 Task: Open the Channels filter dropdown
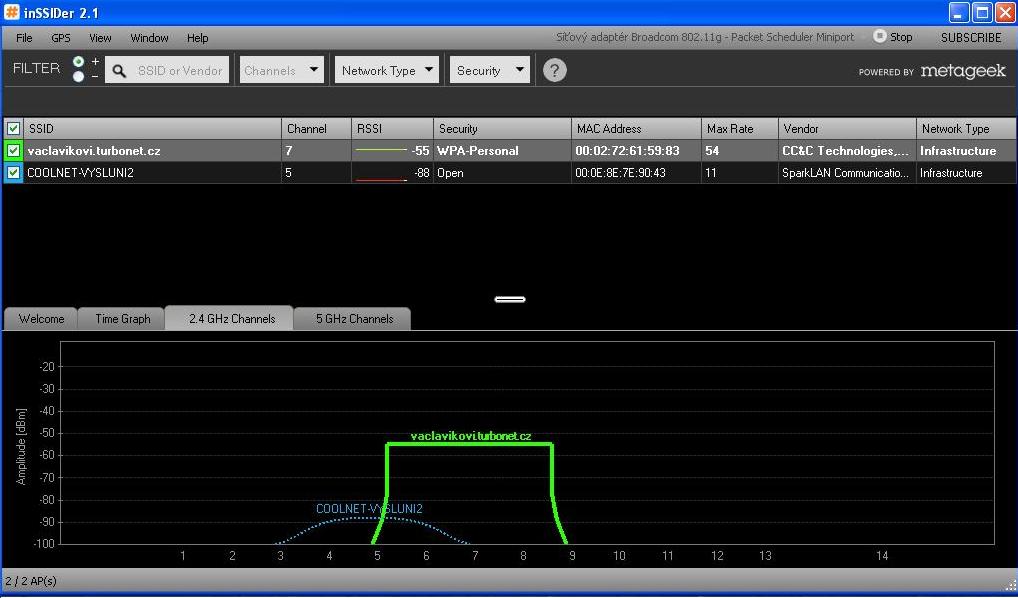coord(282,70)
